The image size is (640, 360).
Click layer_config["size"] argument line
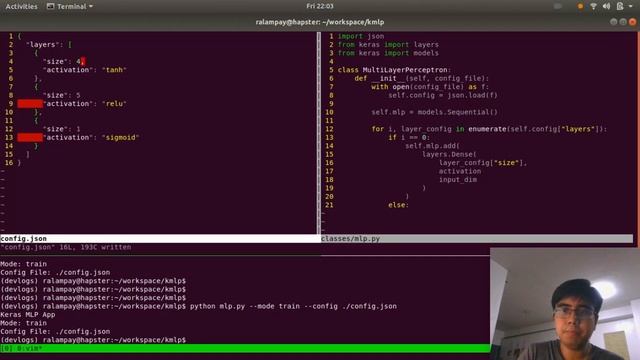click(x=483, y=163)
